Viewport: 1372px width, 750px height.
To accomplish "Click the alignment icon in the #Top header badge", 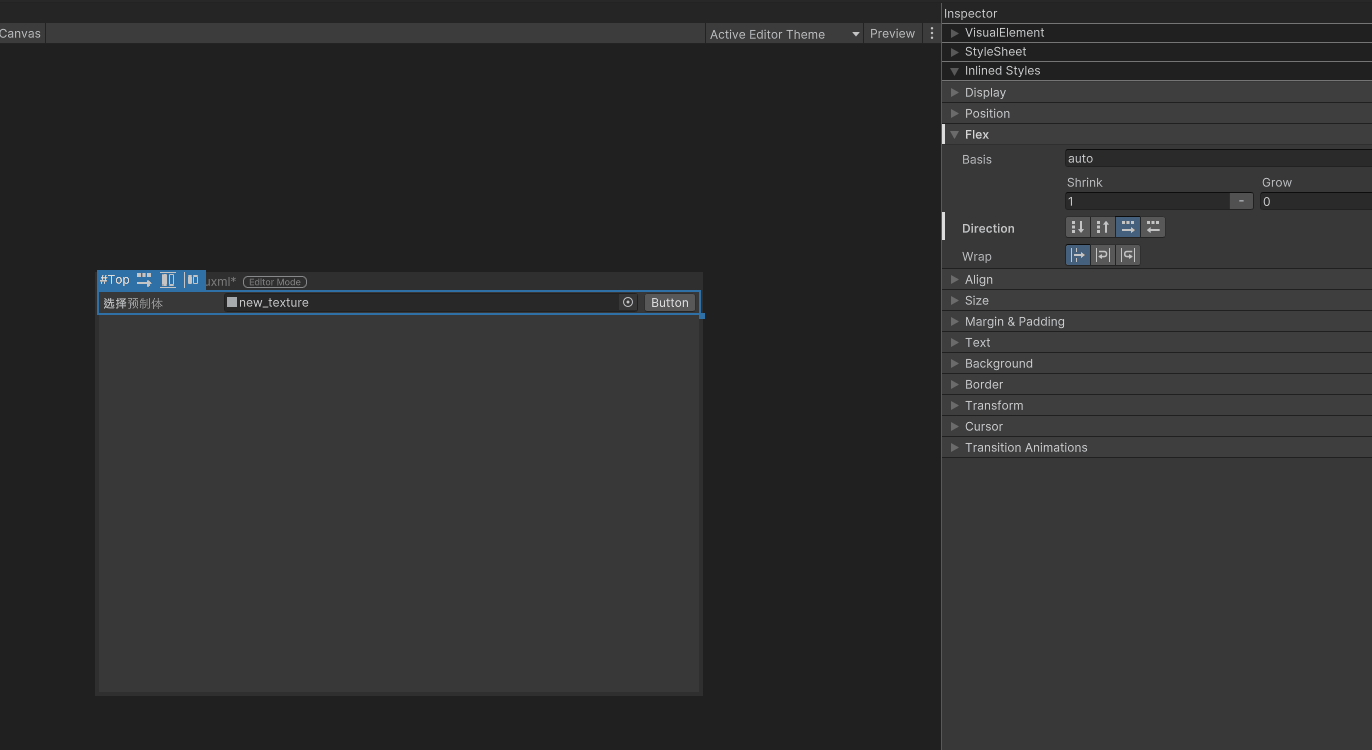I will tap(168, 280).
